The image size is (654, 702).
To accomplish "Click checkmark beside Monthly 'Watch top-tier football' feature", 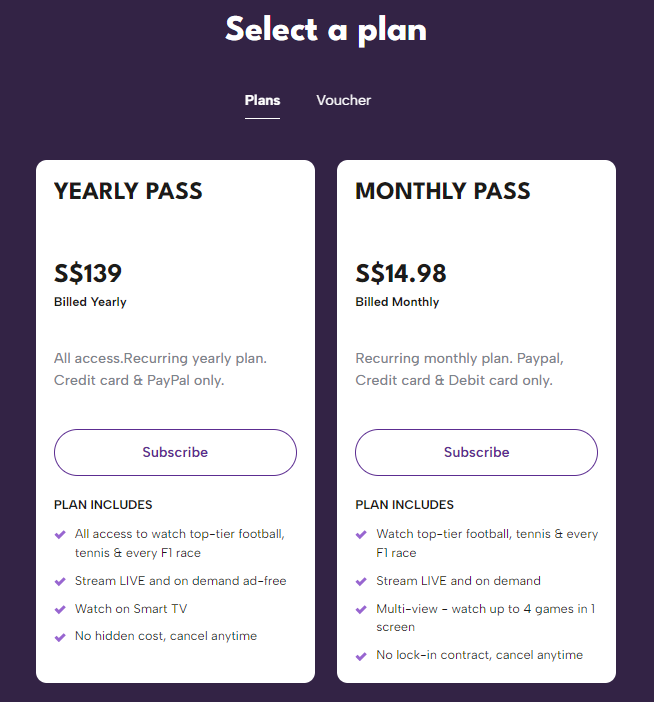I will (x=362, y=534).
